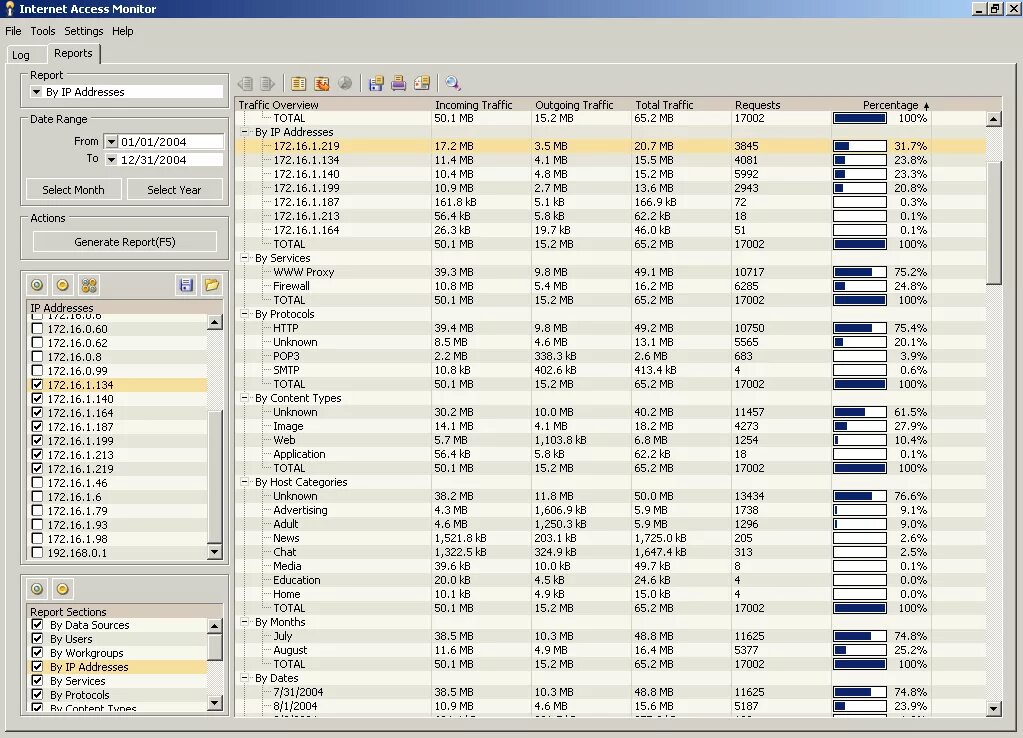
Task: Open the Report type dropdown
Action: click(x=37, y=92)
